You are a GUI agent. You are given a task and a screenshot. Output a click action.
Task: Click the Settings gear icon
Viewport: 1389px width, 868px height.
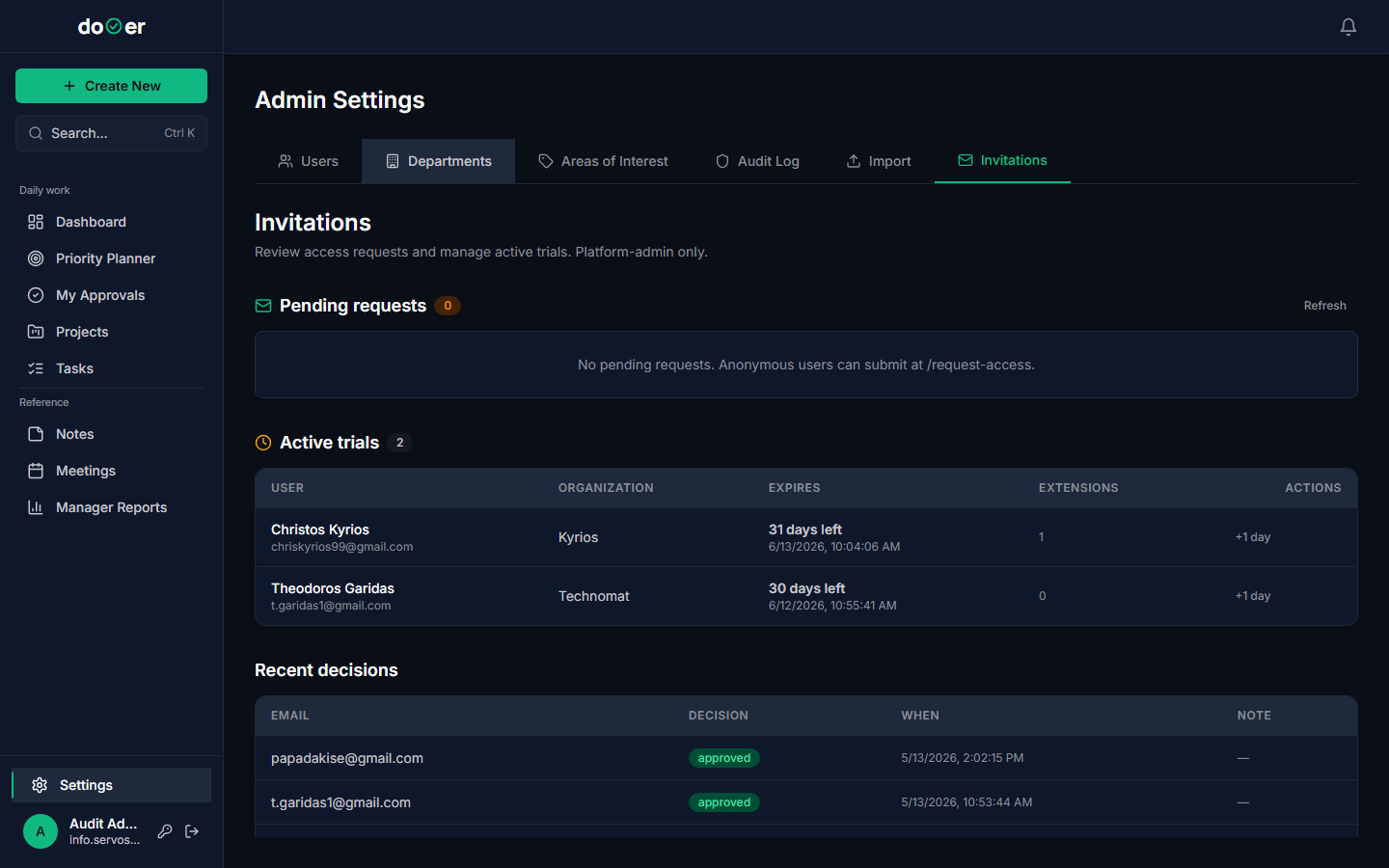pyautogui.click(x=40, y=785)
